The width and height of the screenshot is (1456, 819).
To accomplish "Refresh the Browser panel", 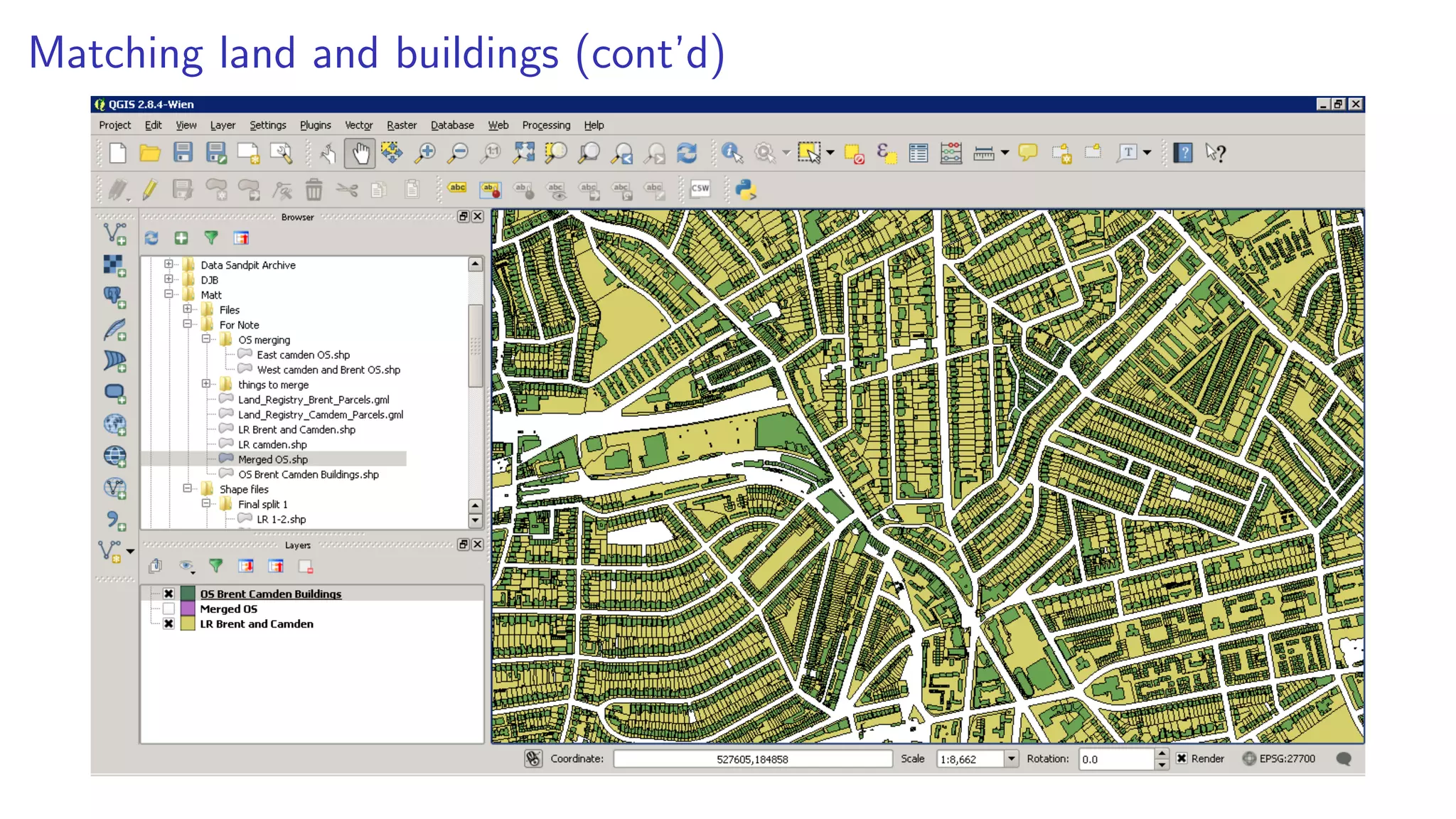I will (151, 238).
